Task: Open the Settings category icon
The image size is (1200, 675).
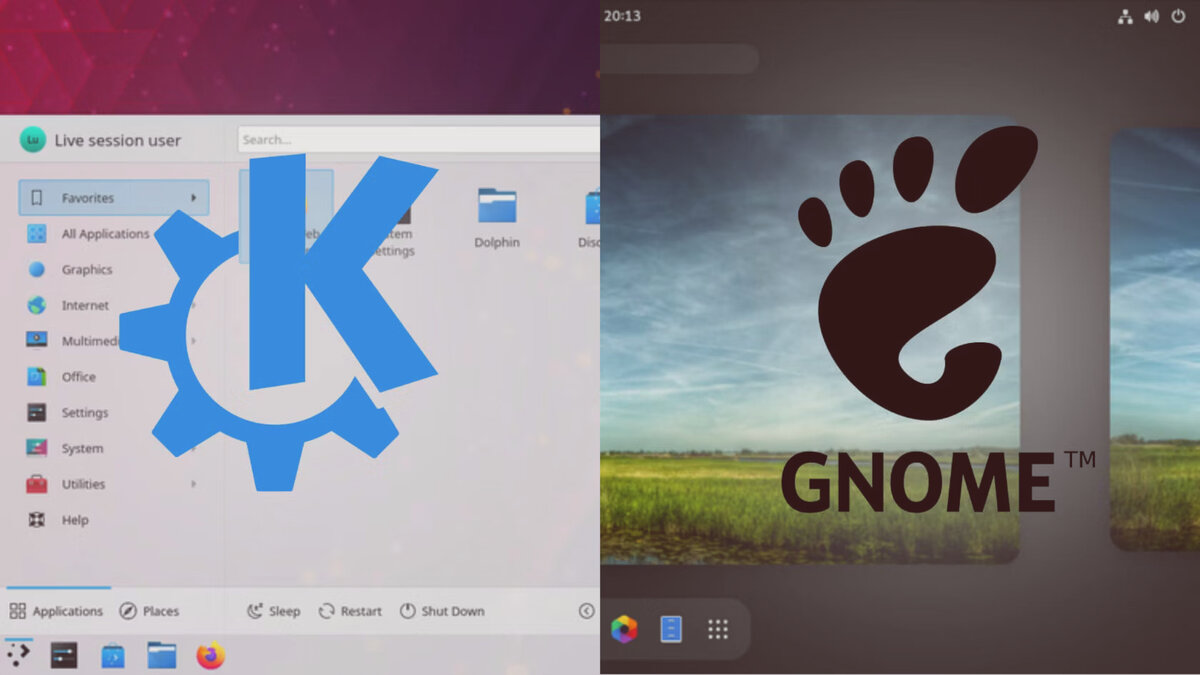Action: click(37, 412)
